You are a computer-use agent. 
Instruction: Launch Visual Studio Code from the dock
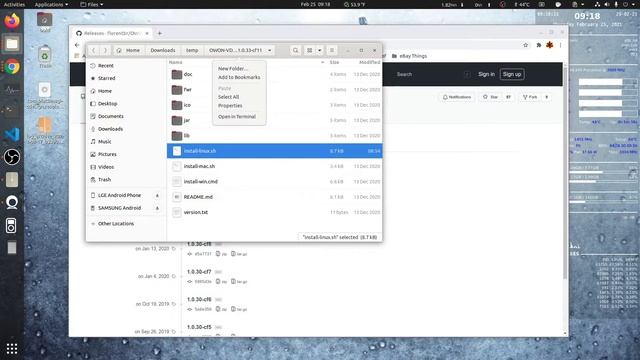tap(12, 134)
